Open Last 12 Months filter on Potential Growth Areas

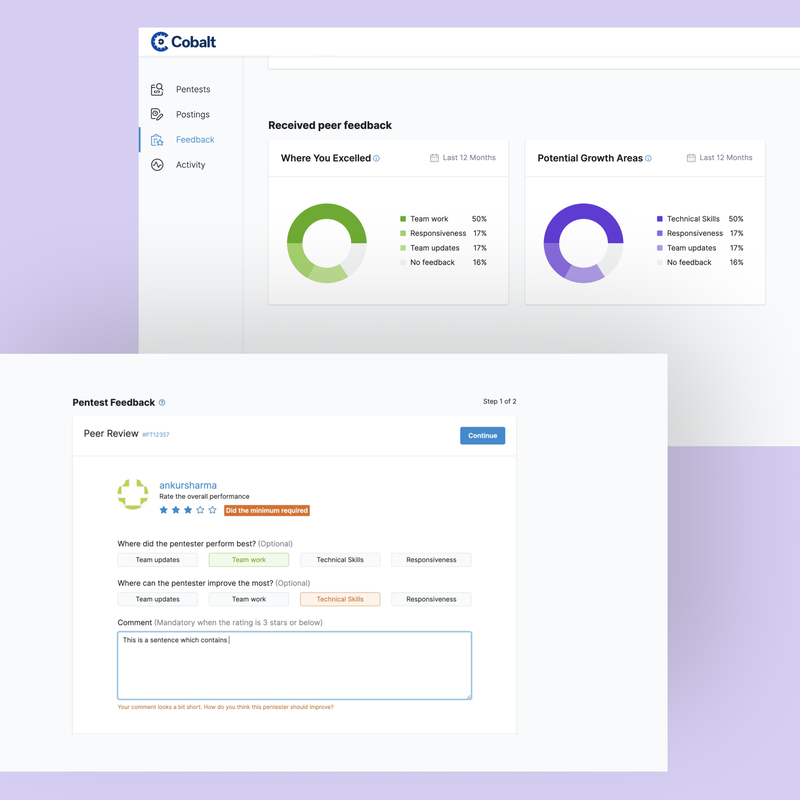720,158
